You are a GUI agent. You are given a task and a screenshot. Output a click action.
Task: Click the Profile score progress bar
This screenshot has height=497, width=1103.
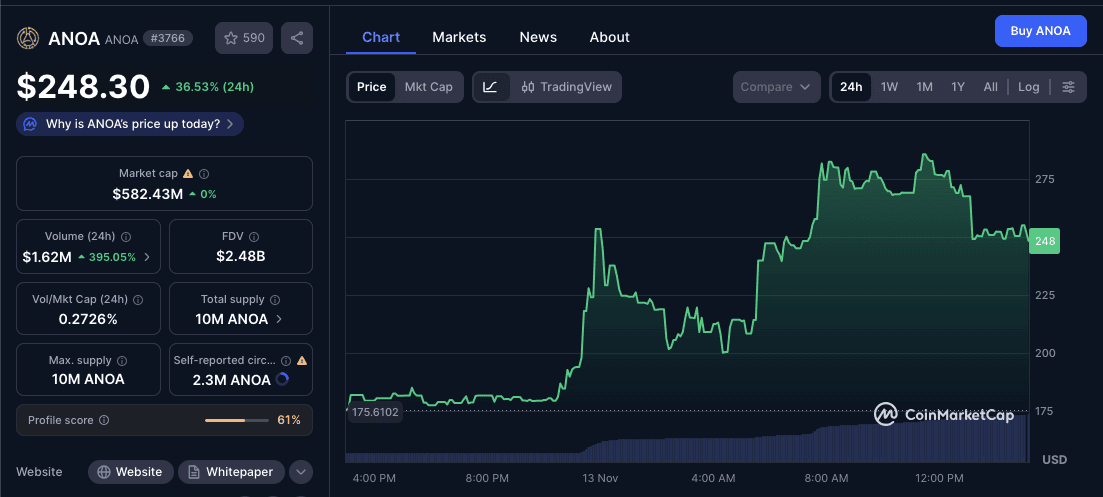tap(236, 420)
